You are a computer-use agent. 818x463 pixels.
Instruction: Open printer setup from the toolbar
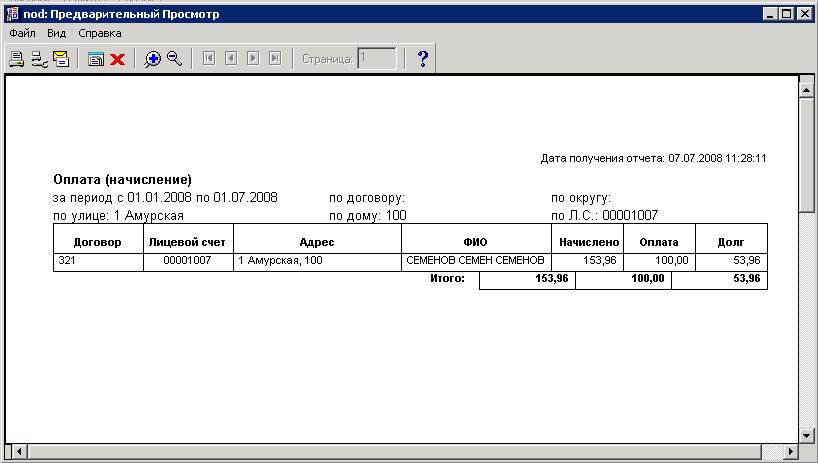(39, 59)
